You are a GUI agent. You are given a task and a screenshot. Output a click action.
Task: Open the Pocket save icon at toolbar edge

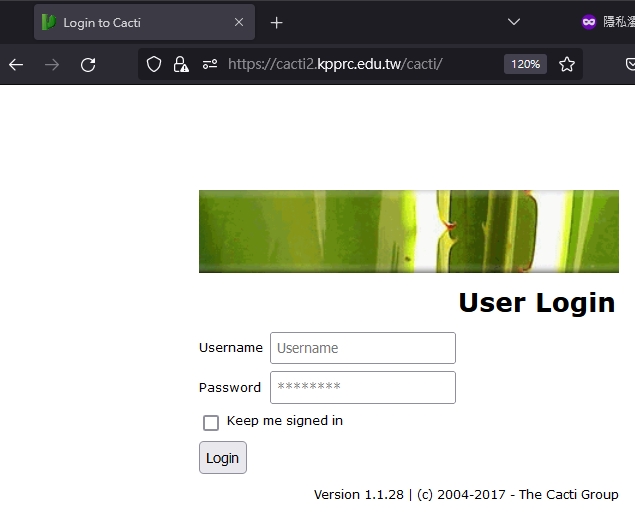(630, 64)
